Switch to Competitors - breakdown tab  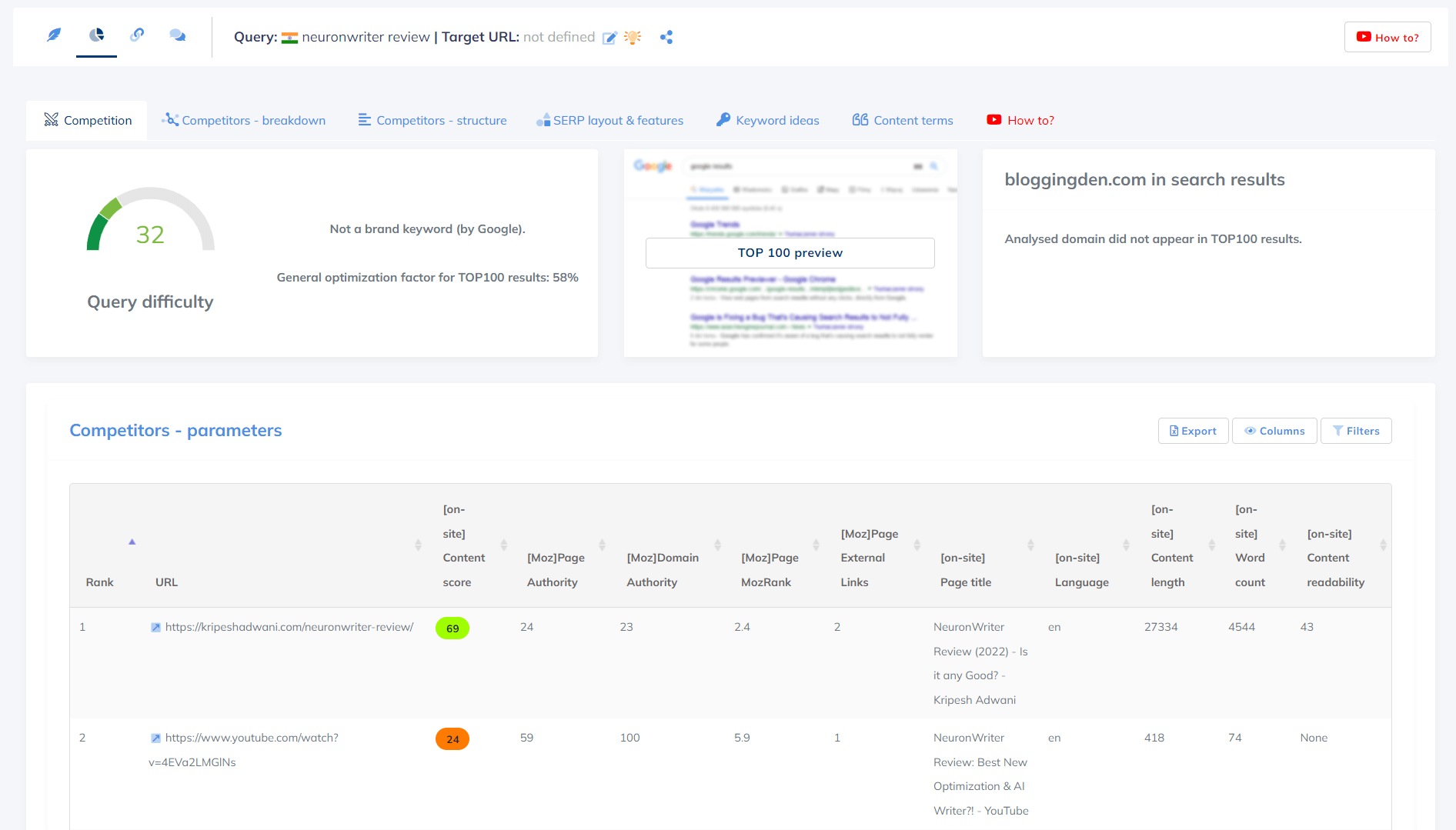point(244,121)
